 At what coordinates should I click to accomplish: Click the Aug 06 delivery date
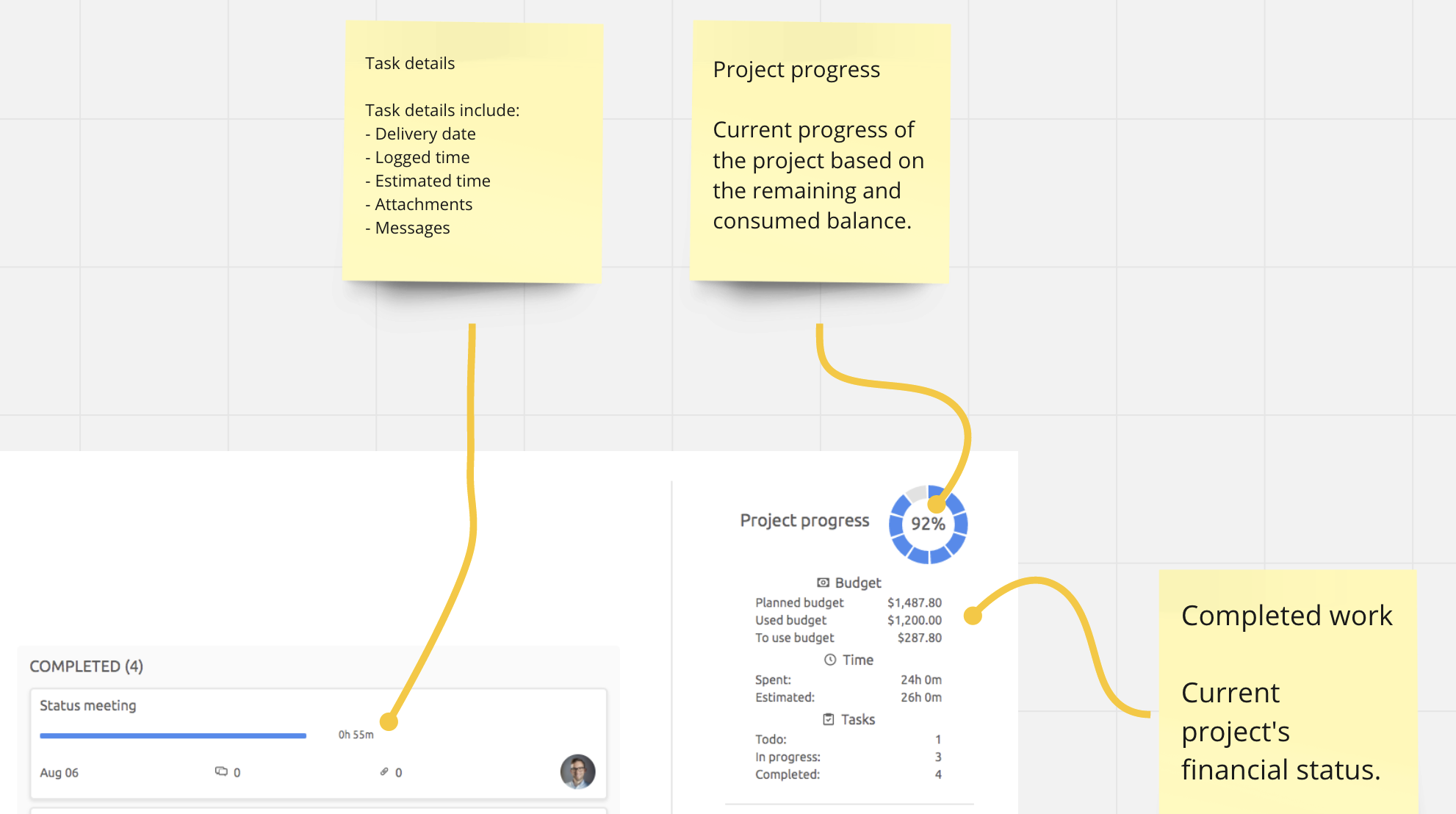click(x=60, y=773)
